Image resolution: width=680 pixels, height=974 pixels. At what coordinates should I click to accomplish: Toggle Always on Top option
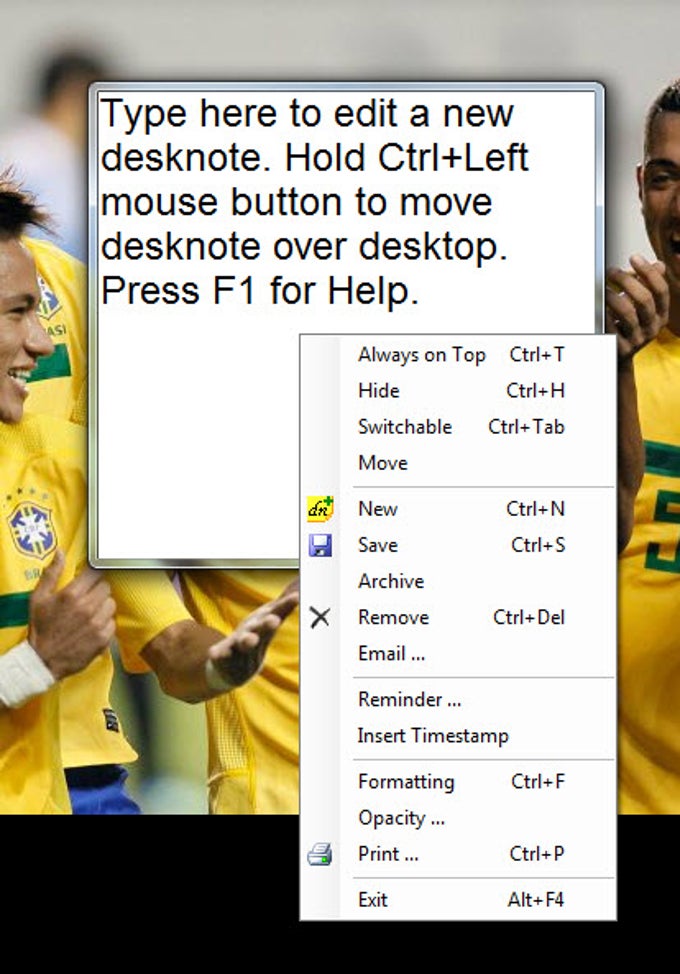[x=458, y=355]
